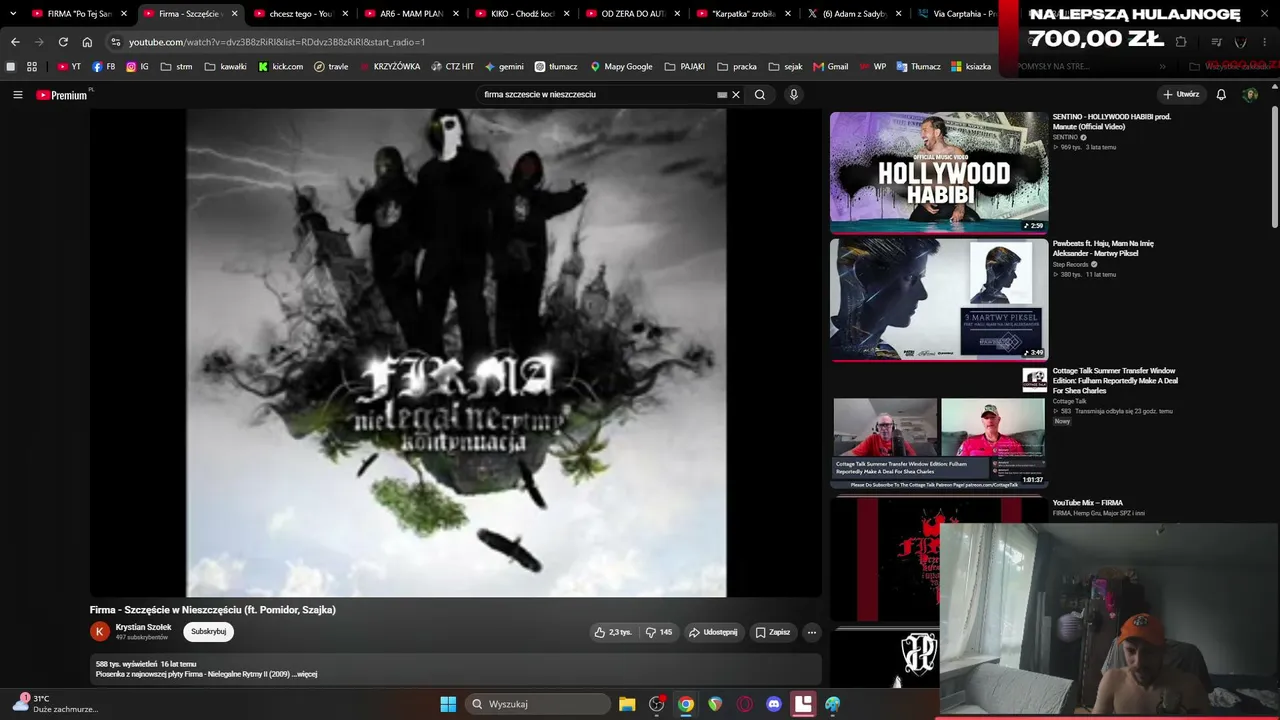The image size is (1280, 720).
Task: Go back in the browser
Action: [15, 42]
